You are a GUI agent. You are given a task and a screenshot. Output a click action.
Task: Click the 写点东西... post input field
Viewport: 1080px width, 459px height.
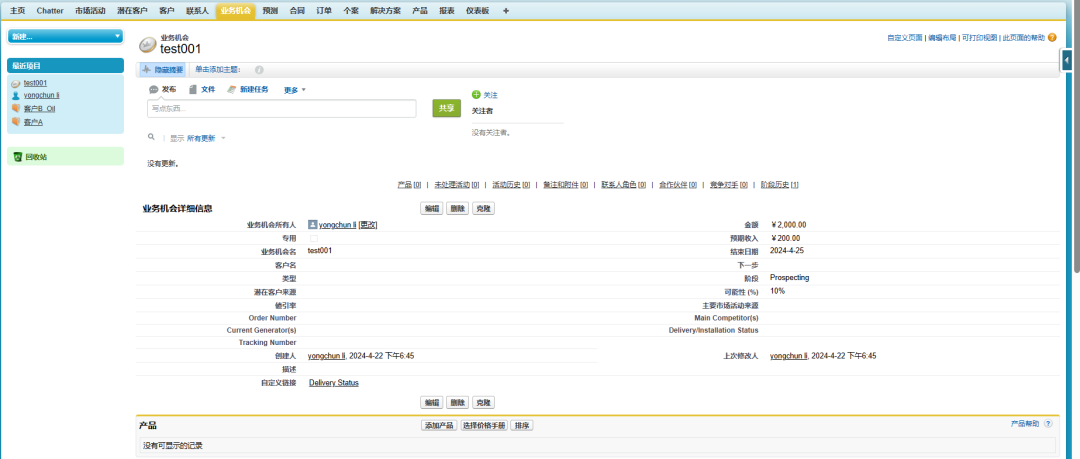(282, 108)
